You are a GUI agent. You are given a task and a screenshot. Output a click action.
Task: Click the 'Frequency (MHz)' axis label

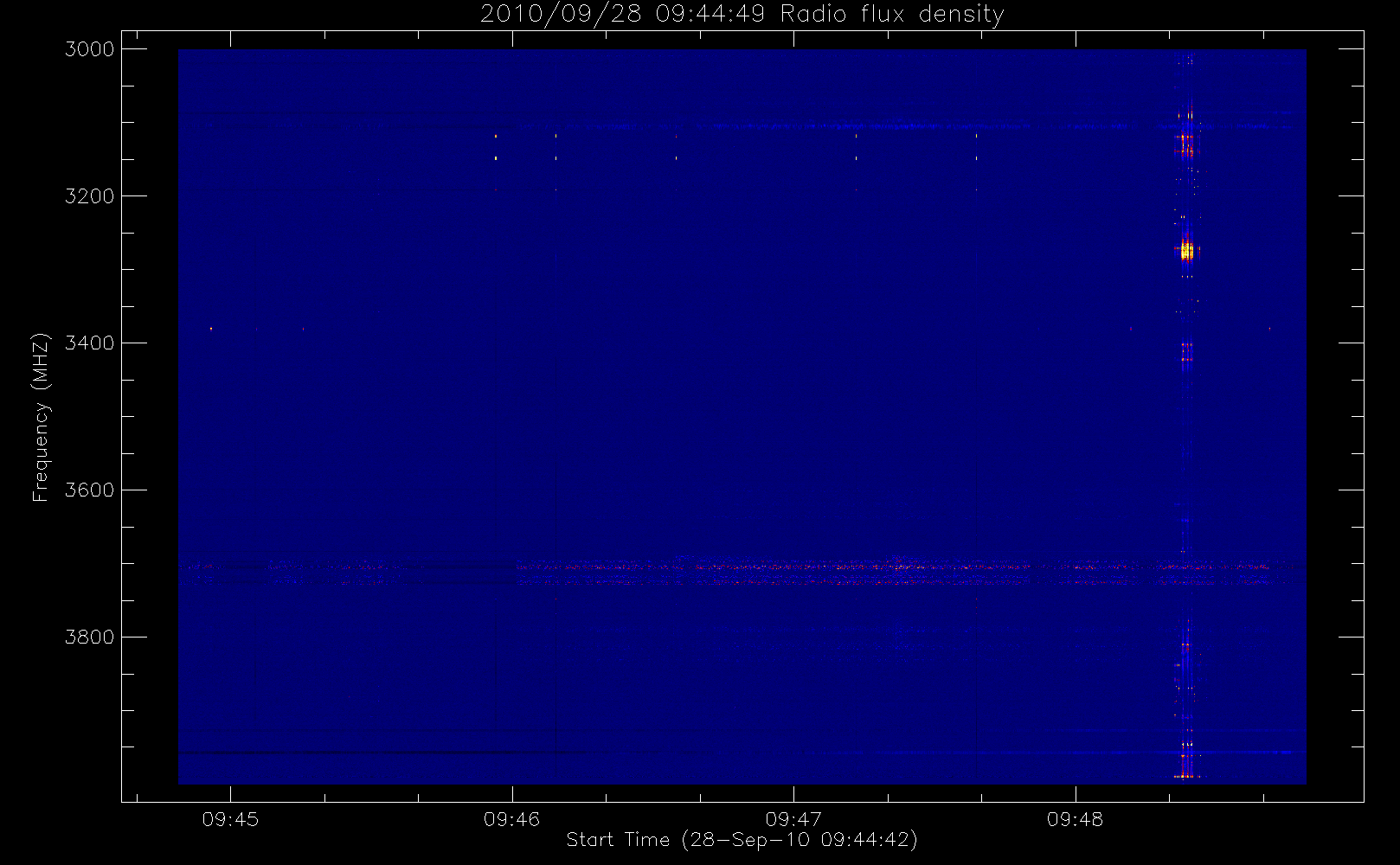click(x=40, y=417)
